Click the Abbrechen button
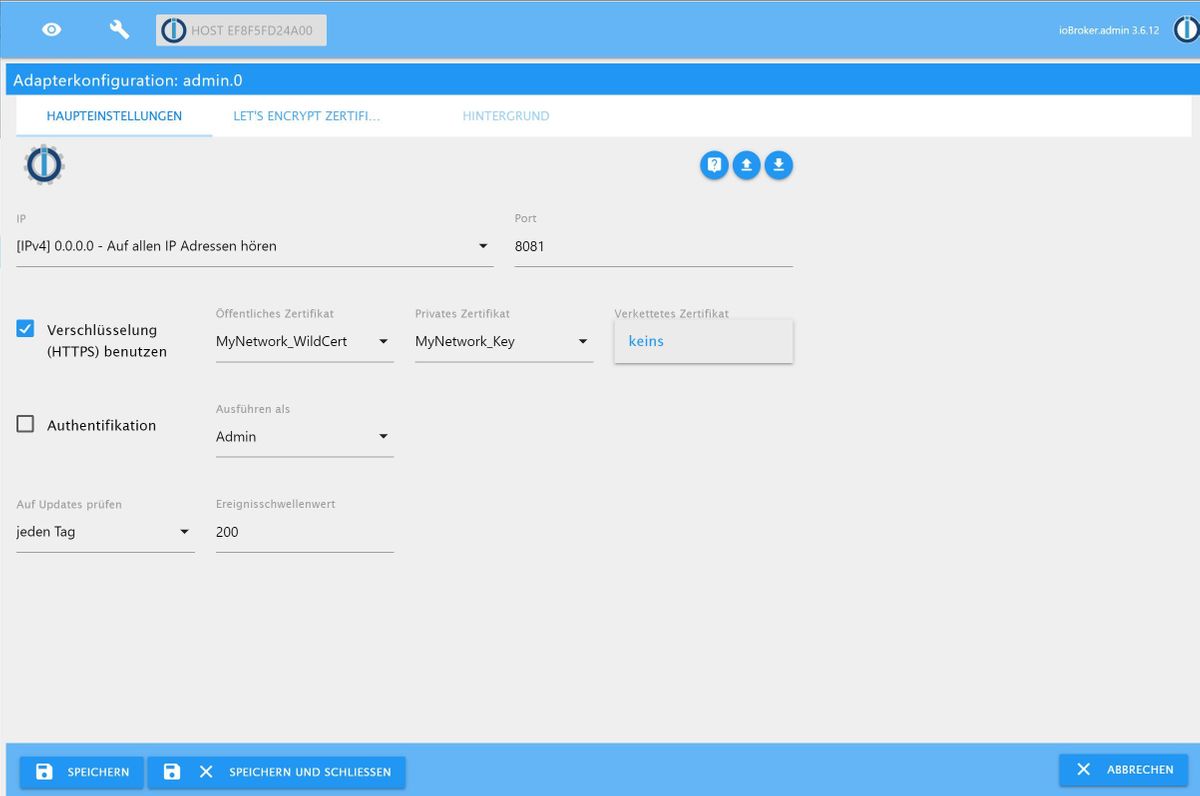This screenshot has height=796, width=1200. tap(1124, 770)
